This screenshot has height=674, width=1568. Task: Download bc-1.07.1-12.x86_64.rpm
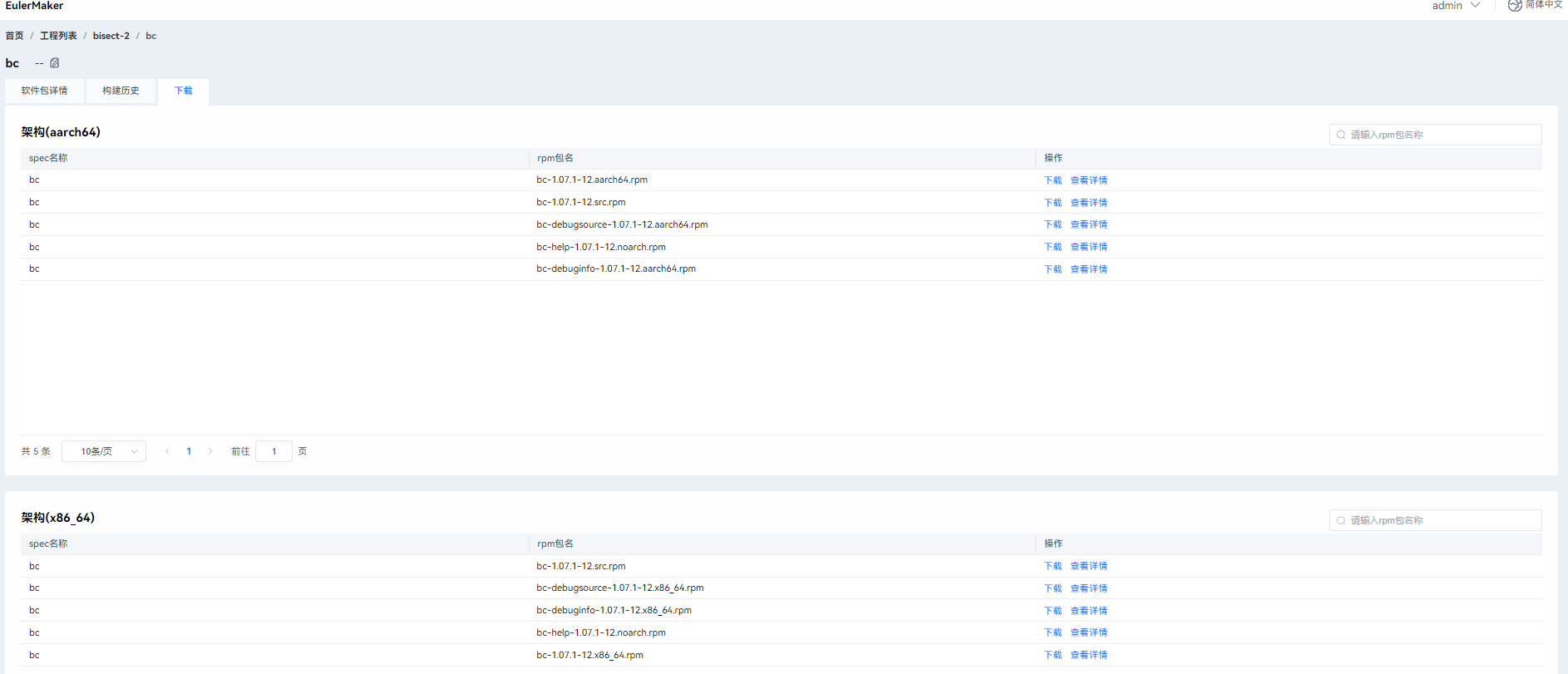click(x=1053, y=655)
